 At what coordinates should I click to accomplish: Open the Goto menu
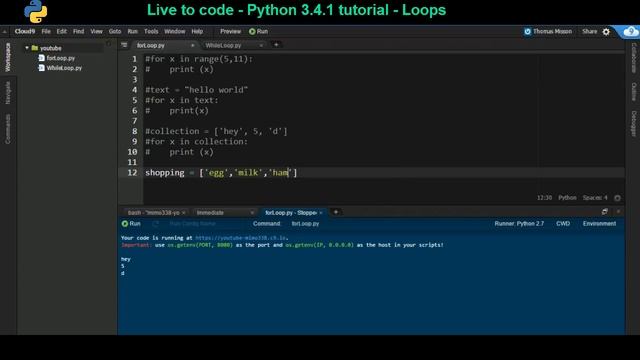[115, 31]
